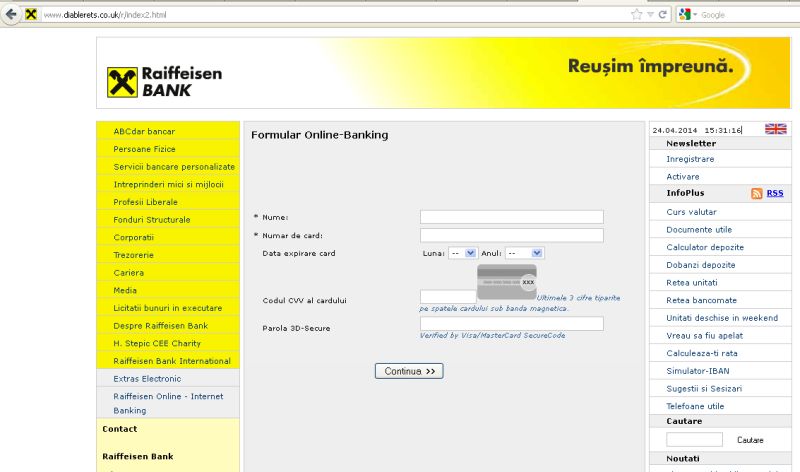Click the browser back arrow button
The image size is (800, 472).
[11, 14]
